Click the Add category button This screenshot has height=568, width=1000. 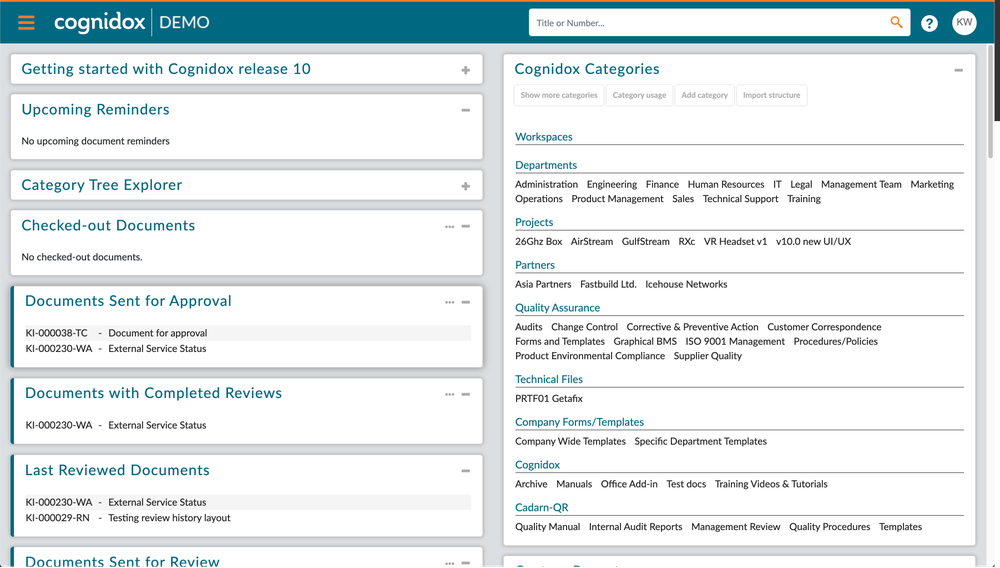pos(704,95)
